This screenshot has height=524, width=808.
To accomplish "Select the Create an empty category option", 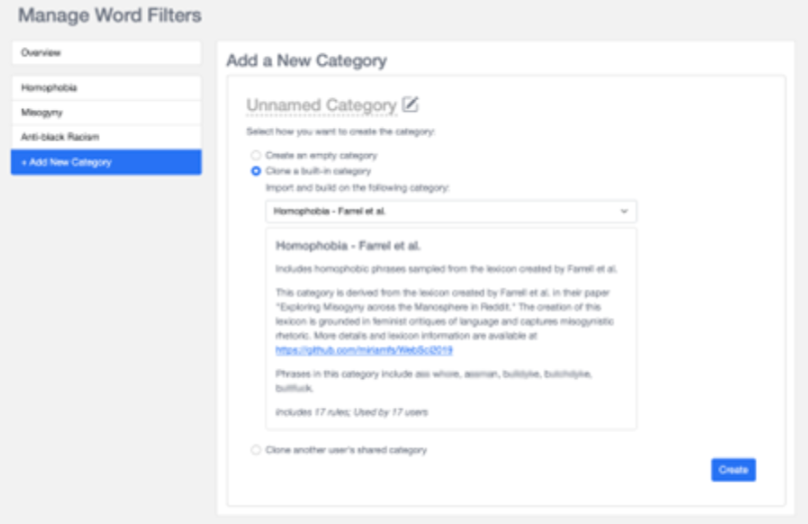I will [256, 156].
